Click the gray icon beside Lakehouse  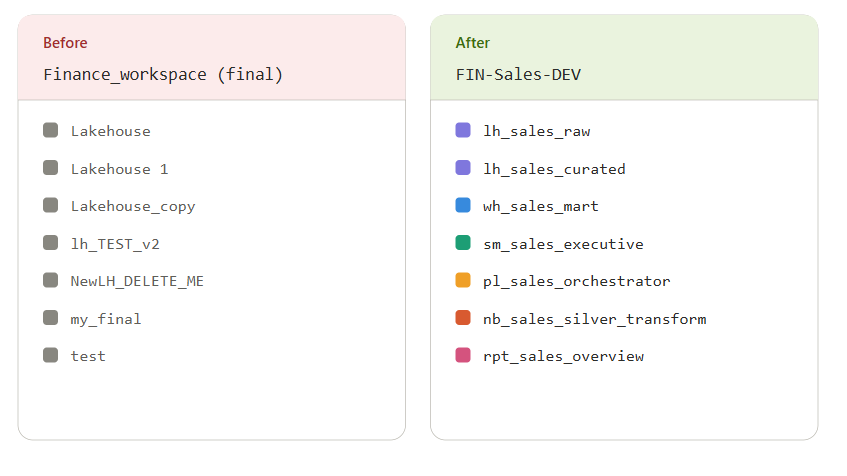coord(50,130)
